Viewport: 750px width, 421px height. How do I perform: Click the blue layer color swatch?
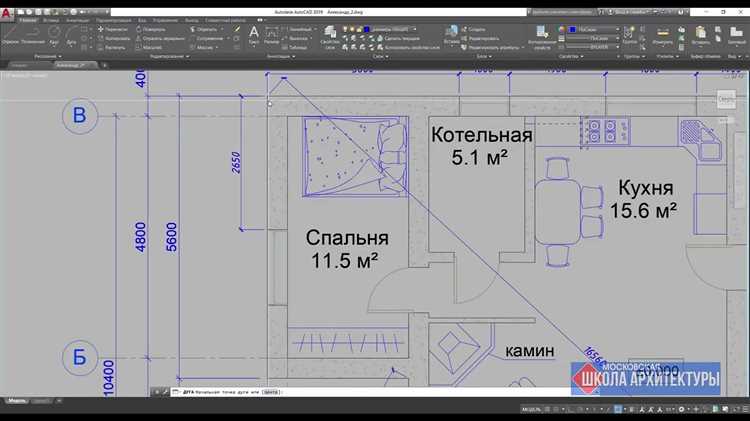point(367,30)
